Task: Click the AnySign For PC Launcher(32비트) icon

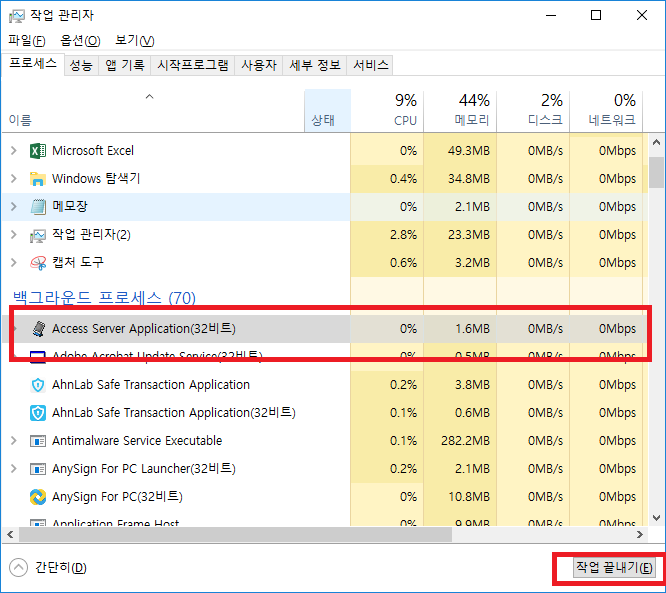Action: pyautogui.click(x=38, y=469)
